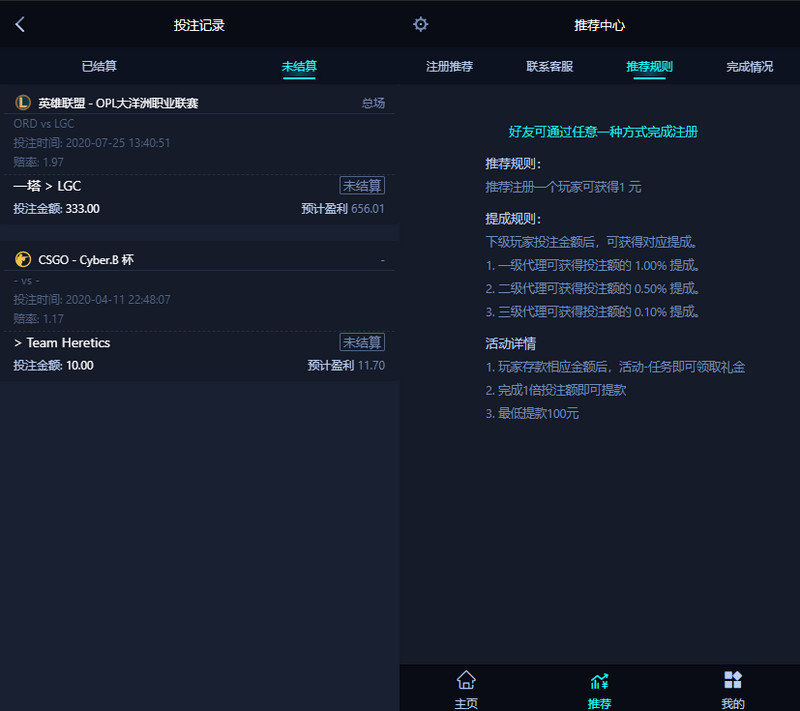Image resolution: width=800 pixels, height=711 pixels.
Task: Click the 未结算 badge on LGC bet
Action: point(362,186)
